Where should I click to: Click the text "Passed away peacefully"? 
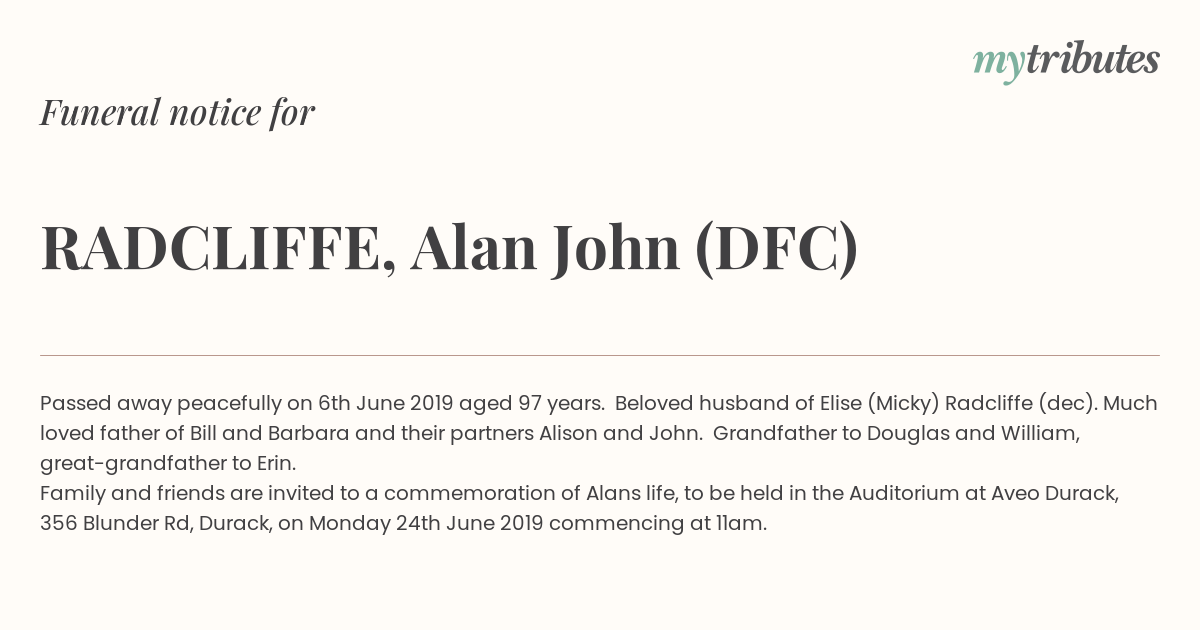pos(161,404)
